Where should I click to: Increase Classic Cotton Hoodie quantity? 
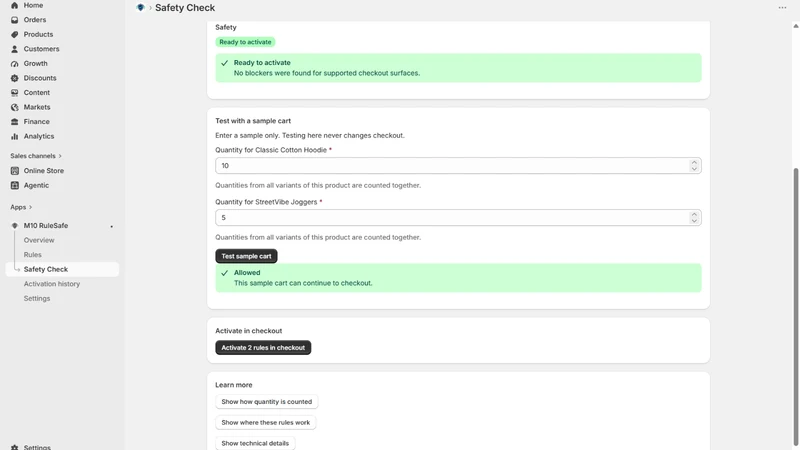point(694,163)
